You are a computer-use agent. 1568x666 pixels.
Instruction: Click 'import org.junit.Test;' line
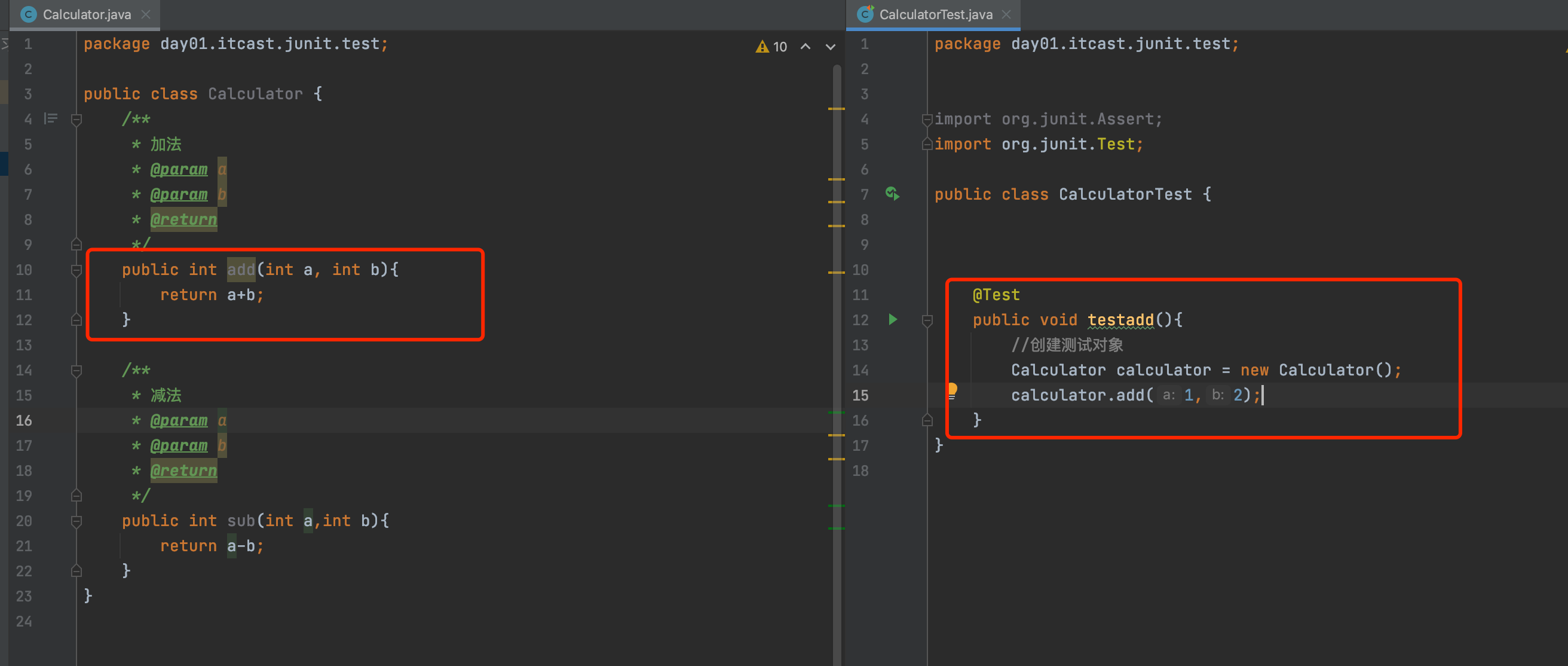tap(1039, 143)
